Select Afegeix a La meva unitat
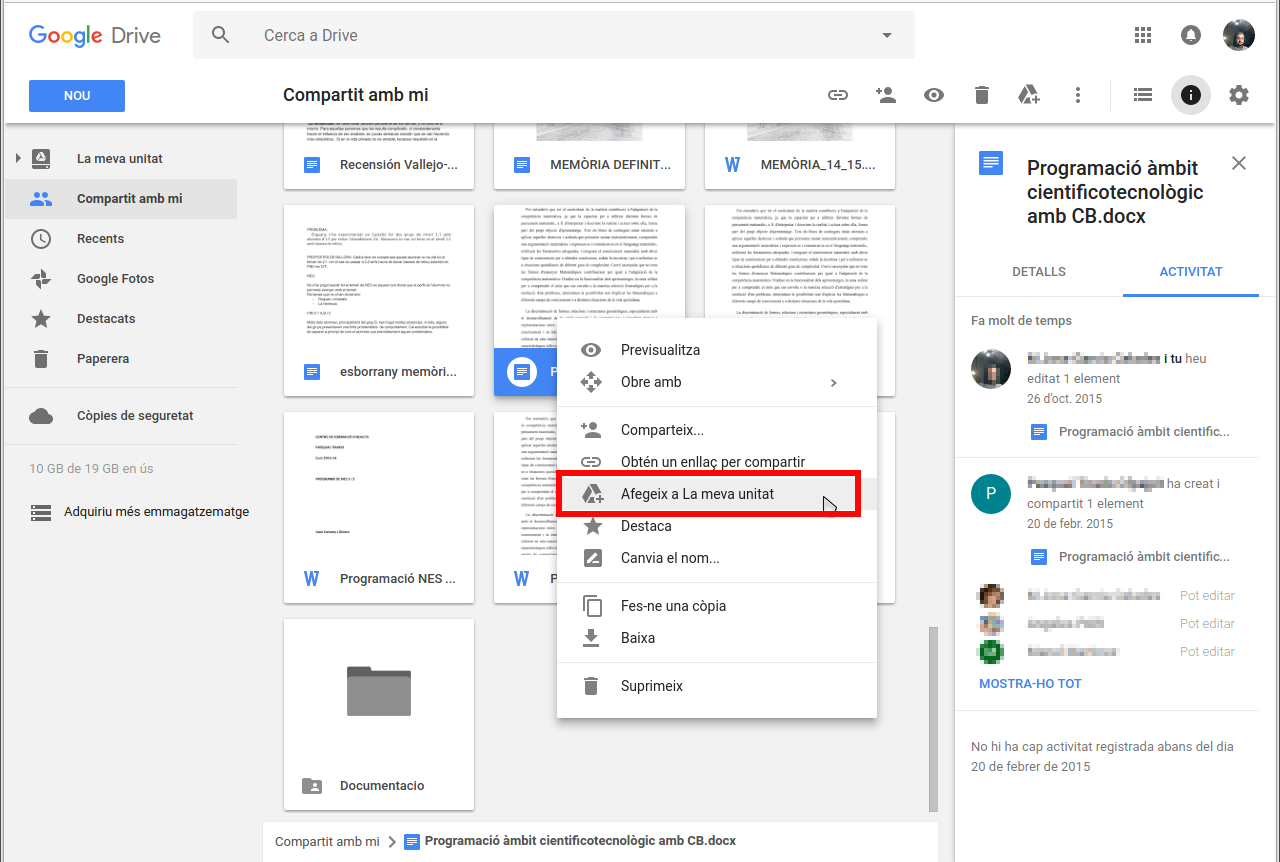 pos(697,494)
